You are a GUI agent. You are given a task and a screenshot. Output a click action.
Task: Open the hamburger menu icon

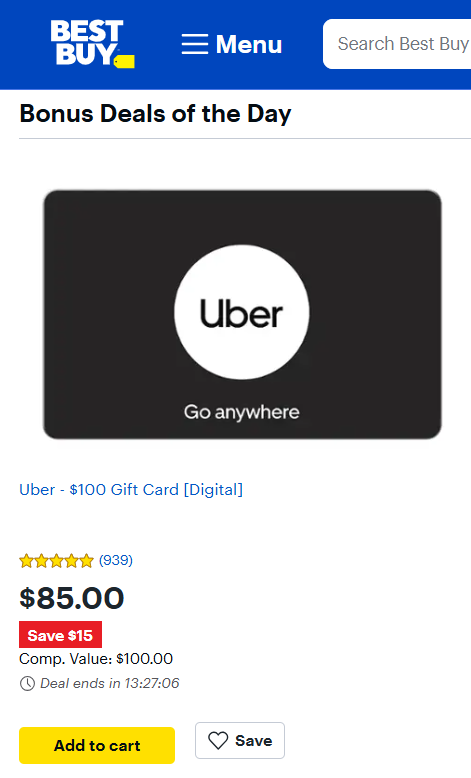point(195,44)
